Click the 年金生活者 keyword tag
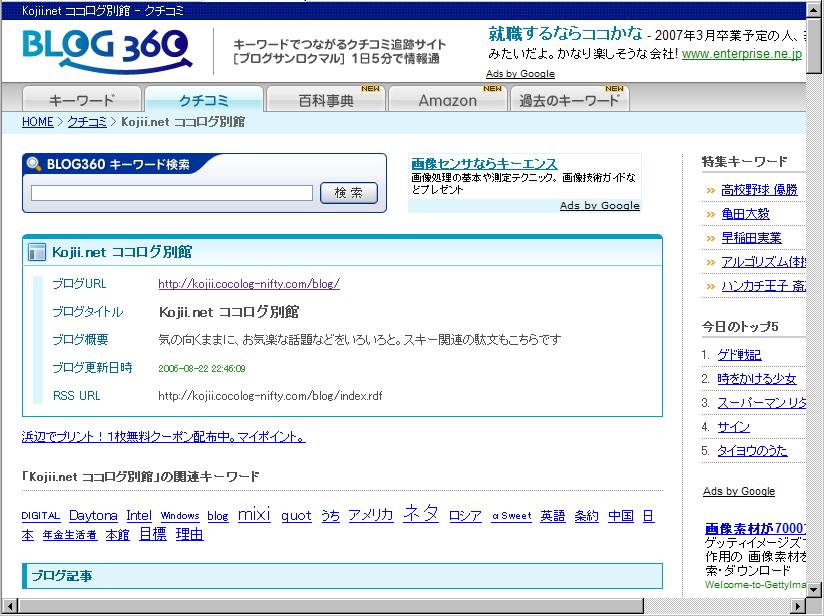 click(70, 535)
